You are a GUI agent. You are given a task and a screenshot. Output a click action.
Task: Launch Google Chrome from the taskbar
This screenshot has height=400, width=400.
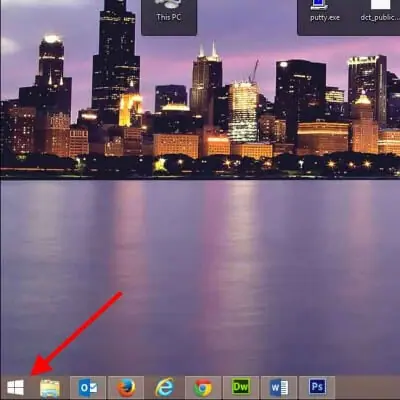pos(203,388)
